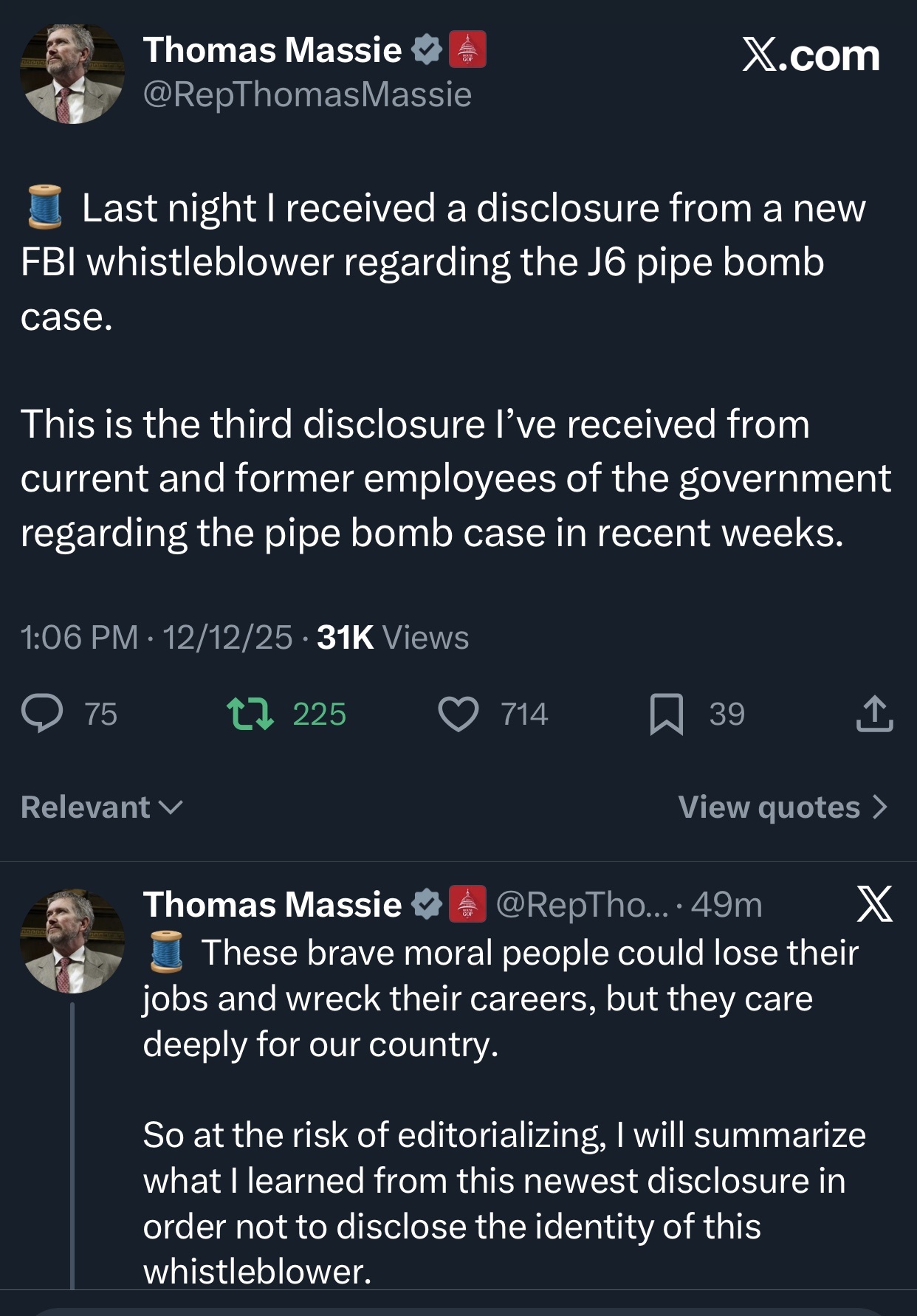Bookmark the post using the bookmark icon

666,714
